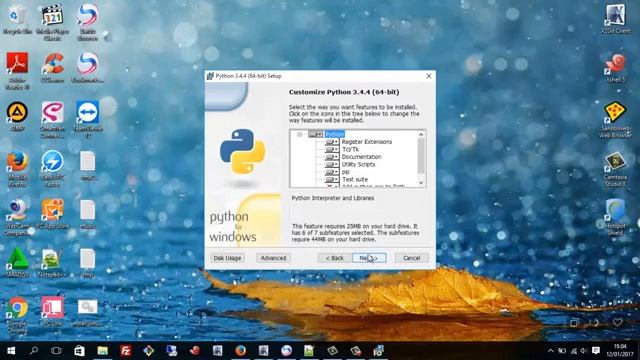
Task: Open Task View on taskbar
Action: (56, 351)
